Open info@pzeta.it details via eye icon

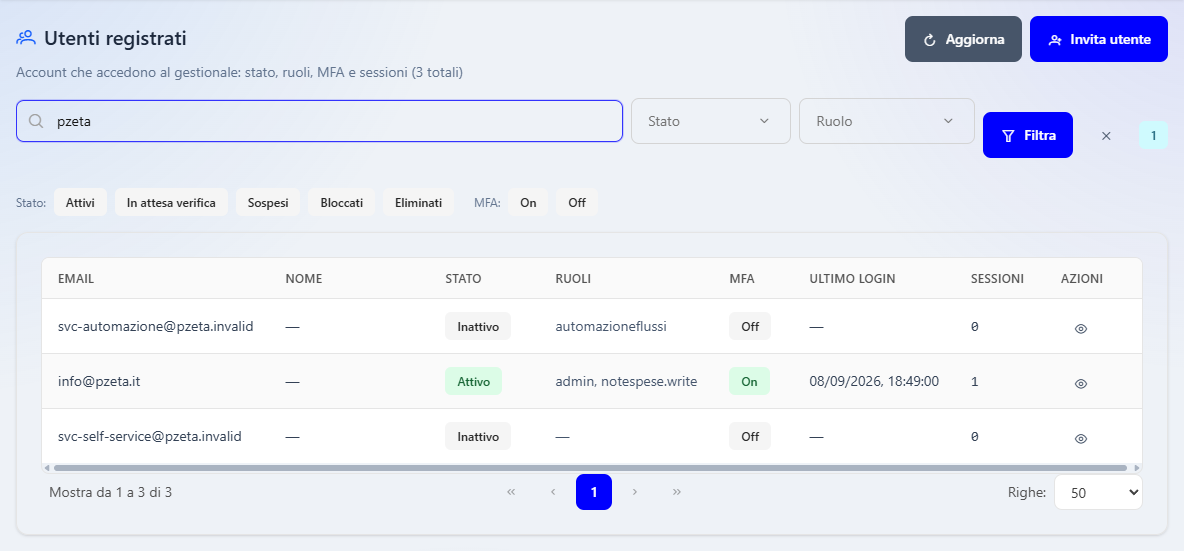tap(1081, 383)
